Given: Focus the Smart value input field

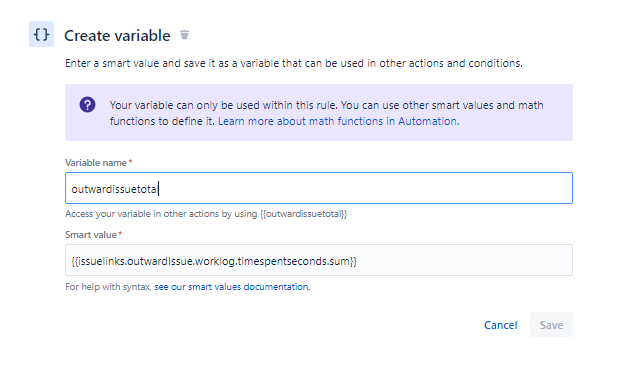Looking at the screenshot, I should [x=319, y=260].
